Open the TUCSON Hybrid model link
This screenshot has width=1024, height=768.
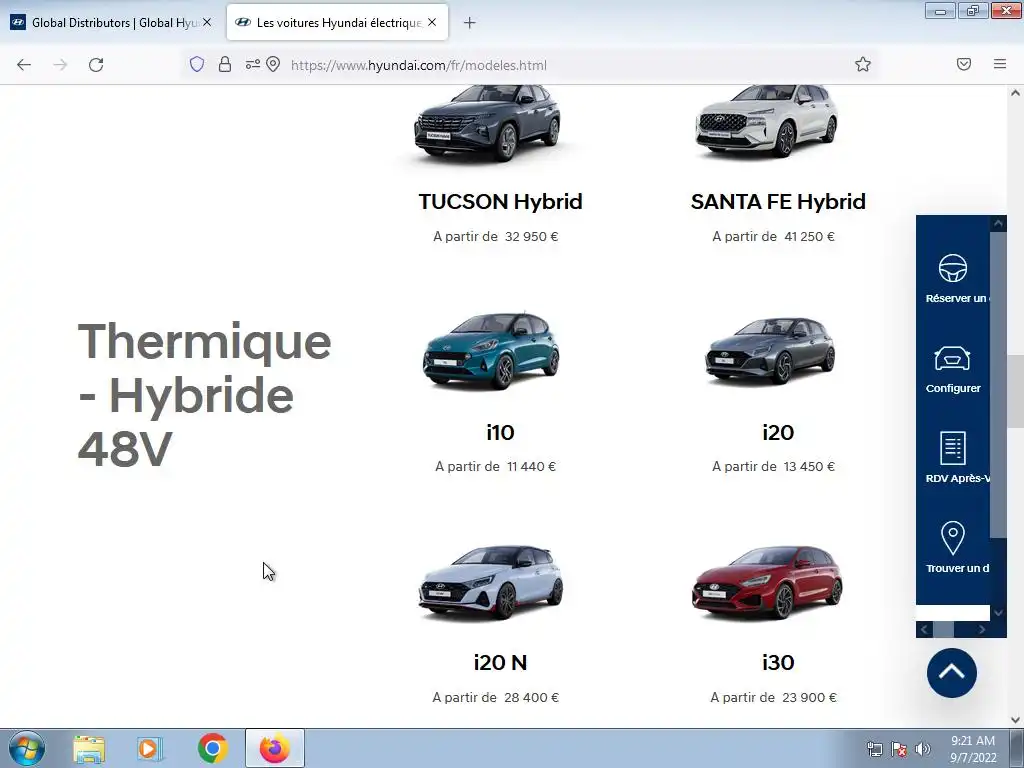(x=500, y=202)
